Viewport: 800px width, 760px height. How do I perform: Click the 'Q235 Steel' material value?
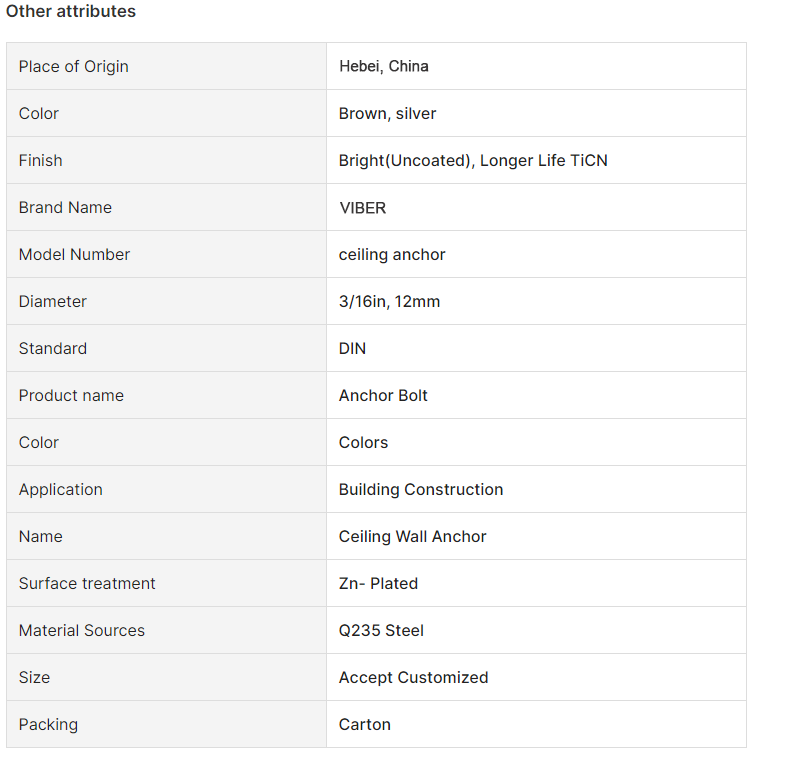pos(381,630)
